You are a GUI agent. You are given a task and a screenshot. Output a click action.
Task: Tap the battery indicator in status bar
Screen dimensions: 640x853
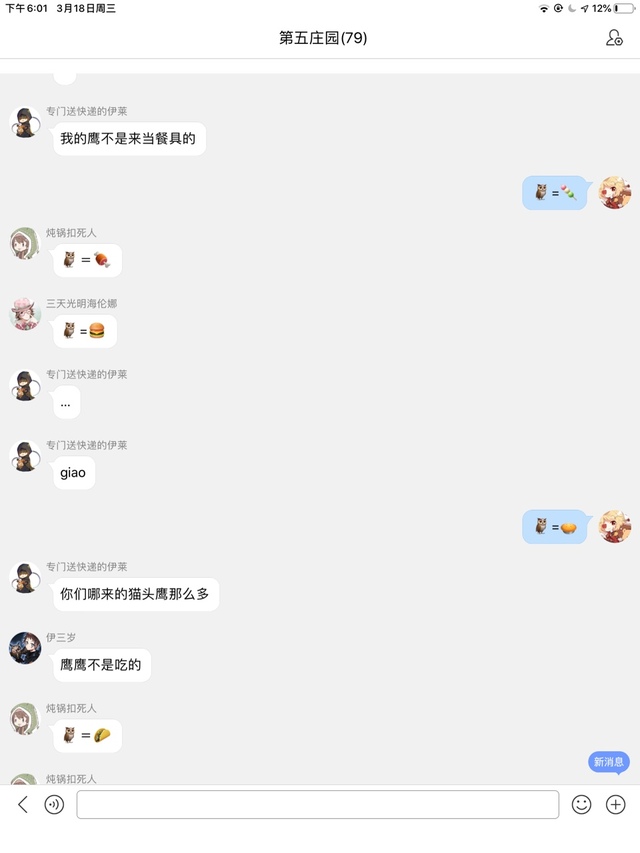pyautogui.click(x=624, y=8)
